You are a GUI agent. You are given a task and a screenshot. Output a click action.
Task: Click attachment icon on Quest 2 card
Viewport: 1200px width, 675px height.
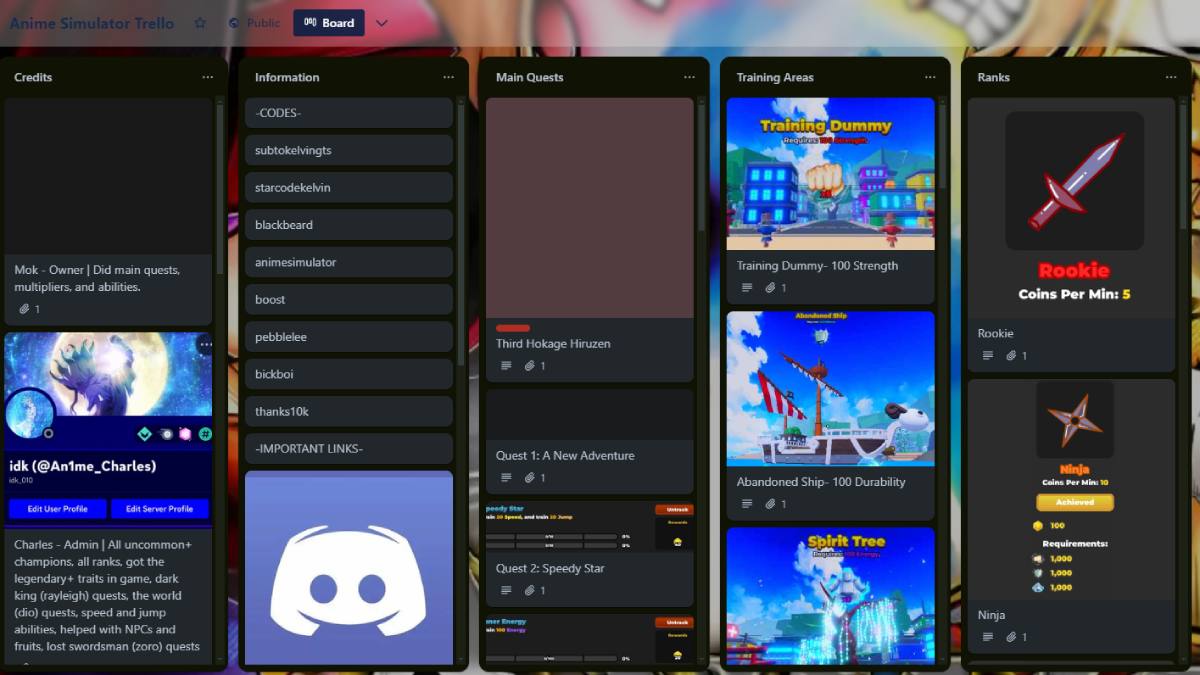coord(530,591)
